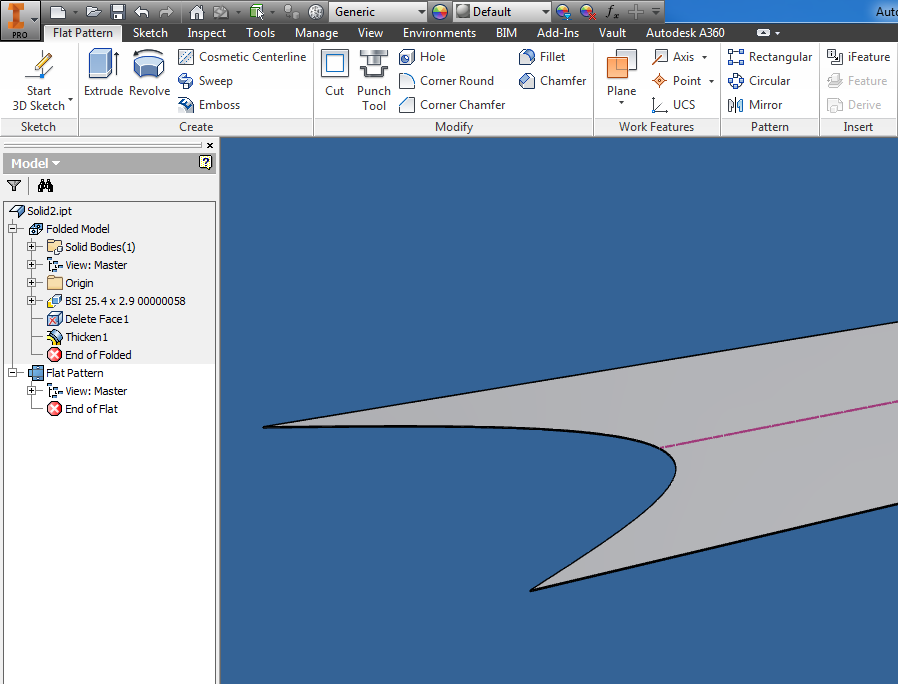
Task: Expand the Solid Bodies(1) node
Action: coord(29,247)
